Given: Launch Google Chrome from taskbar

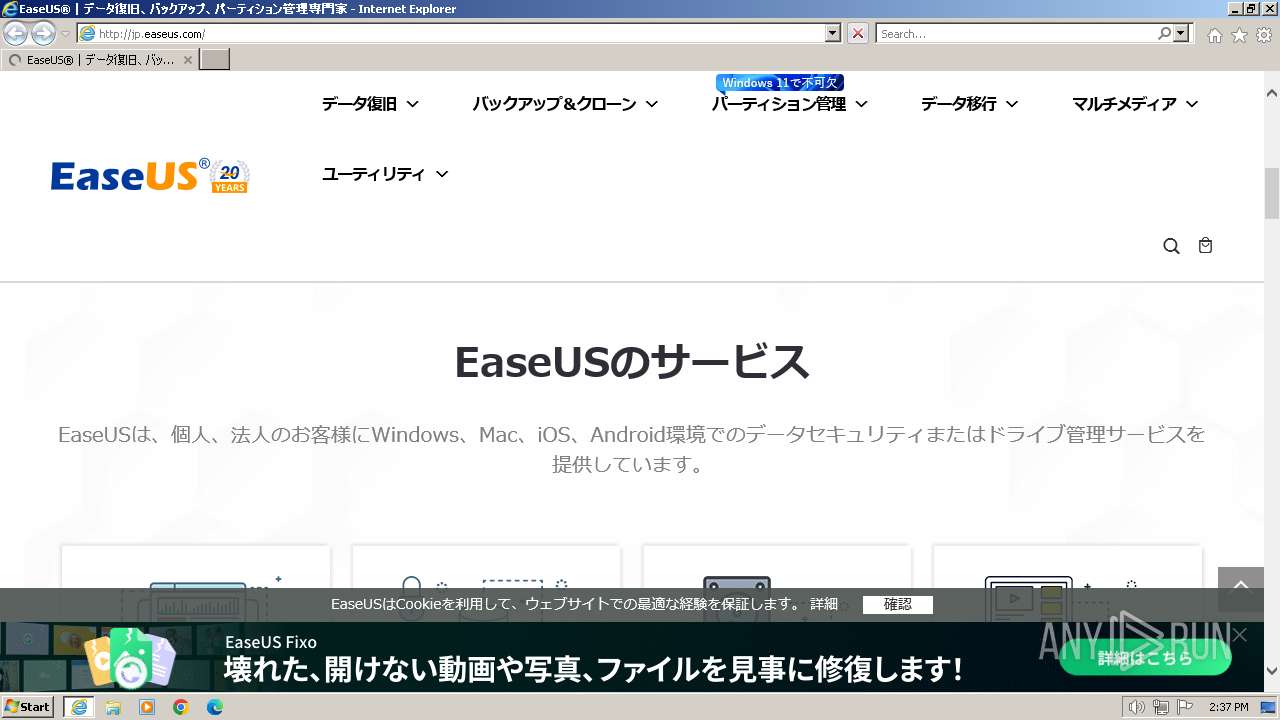Looking at the screenshot, I should (x=181, y=707).
